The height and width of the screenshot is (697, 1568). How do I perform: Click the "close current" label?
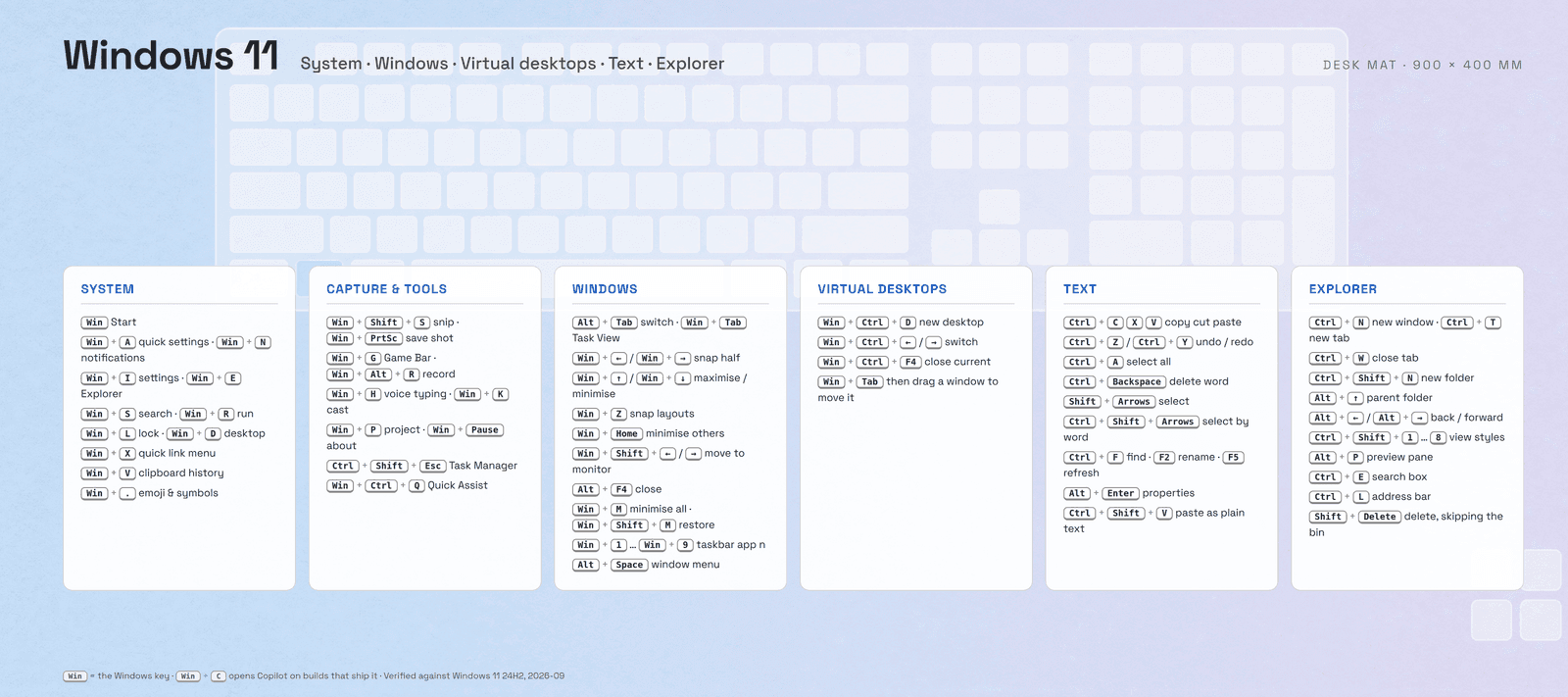(x=956, y=362)
